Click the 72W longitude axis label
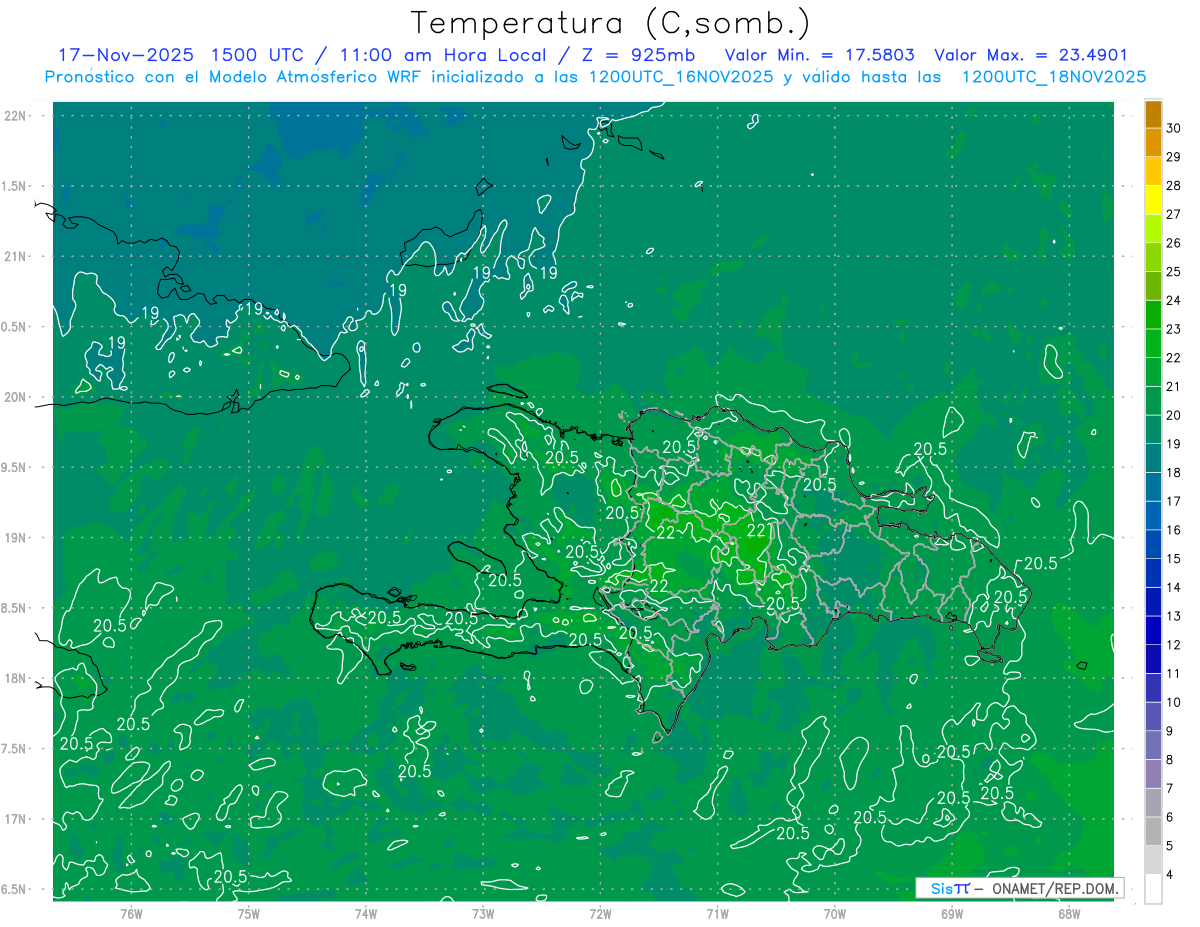Screen dimensions: 1200x927 600,913
